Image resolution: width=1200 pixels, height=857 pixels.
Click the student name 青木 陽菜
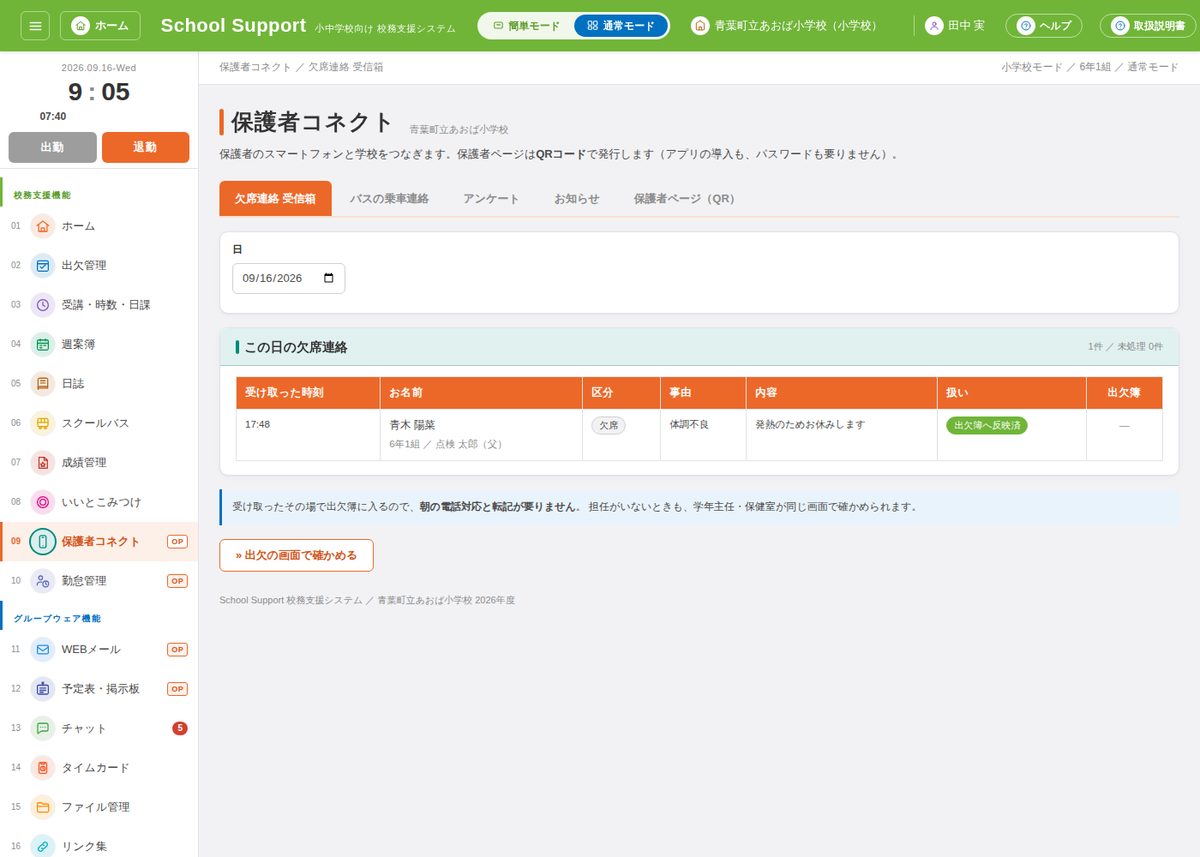click(412, 425)
